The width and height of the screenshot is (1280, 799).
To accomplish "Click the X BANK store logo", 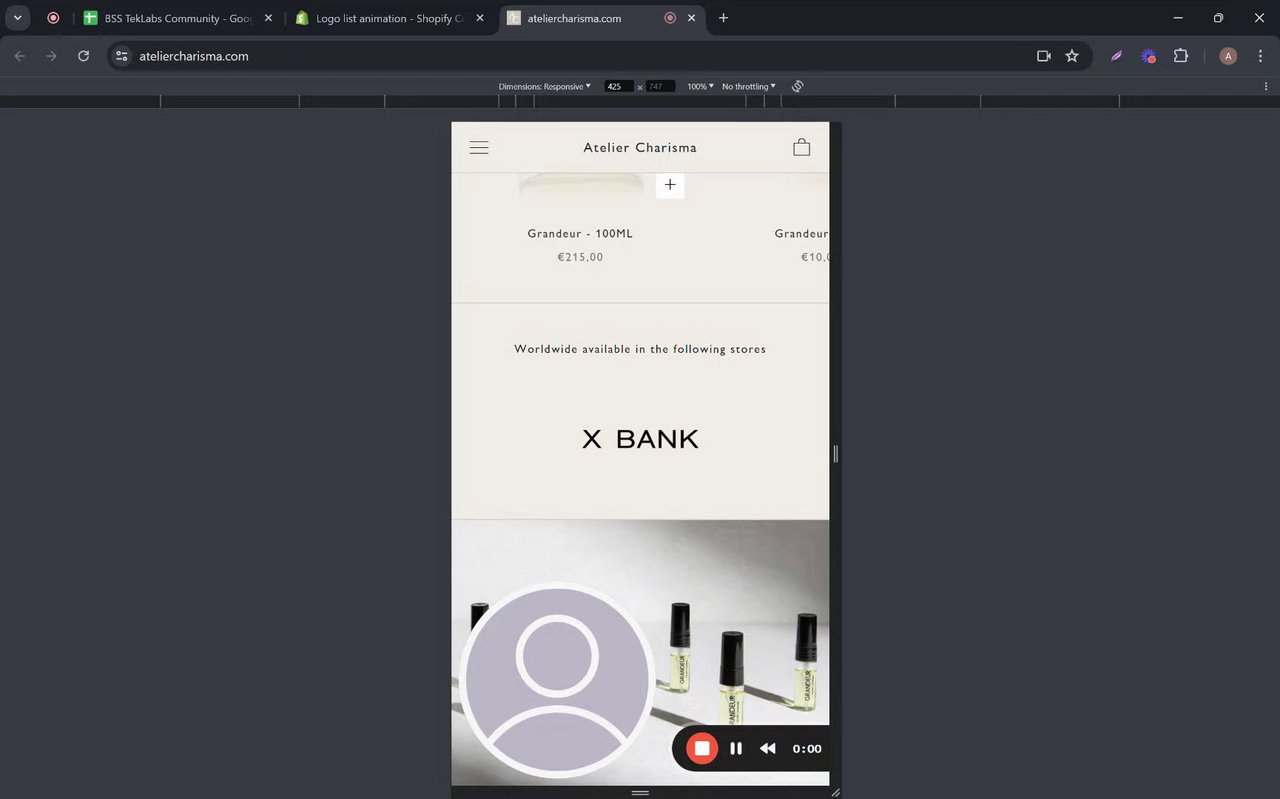I will click(640, 439).
